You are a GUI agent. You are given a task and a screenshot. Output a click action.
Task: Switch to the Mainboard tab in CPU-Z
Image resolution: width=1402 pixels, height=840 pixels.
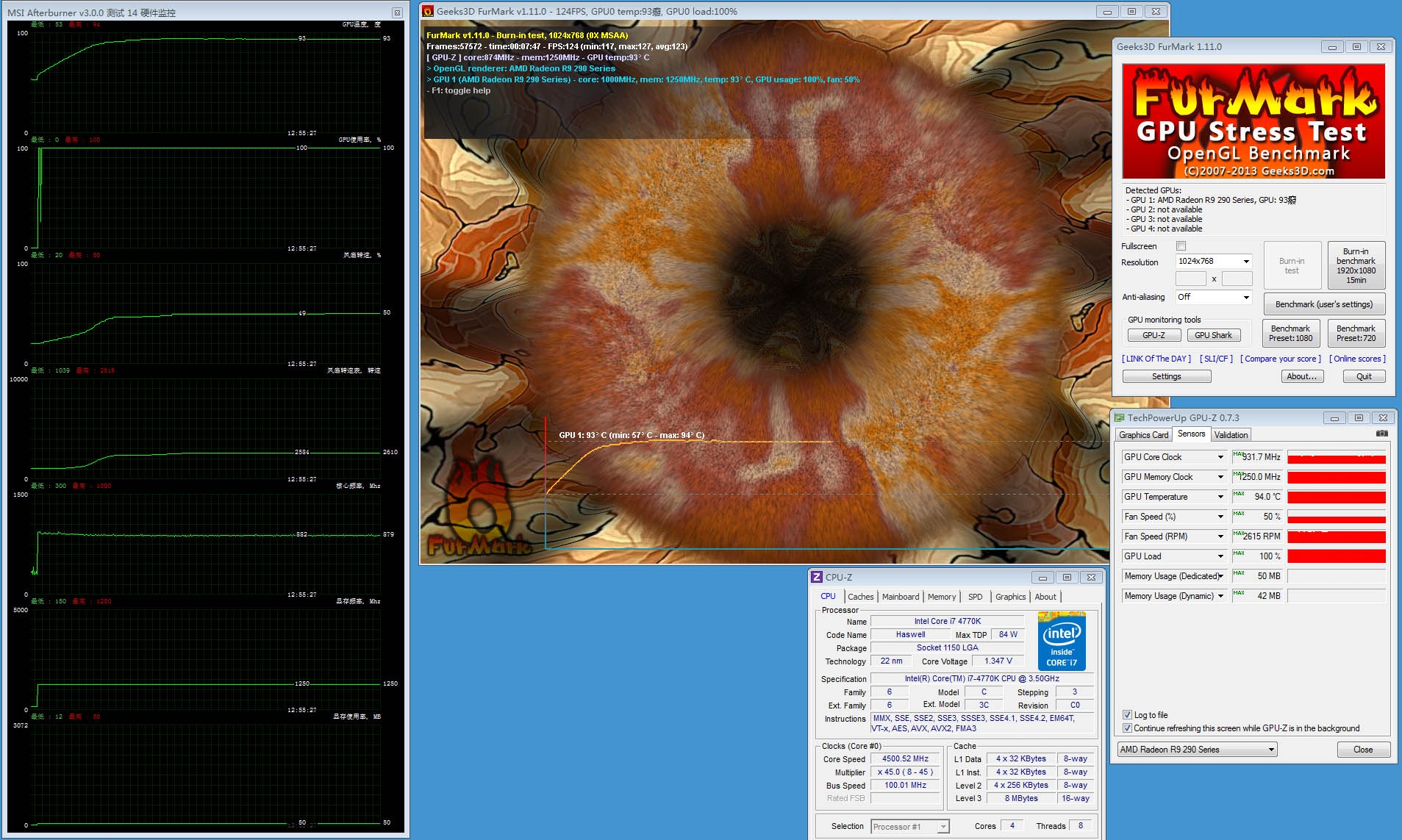[x=900, y=597]
